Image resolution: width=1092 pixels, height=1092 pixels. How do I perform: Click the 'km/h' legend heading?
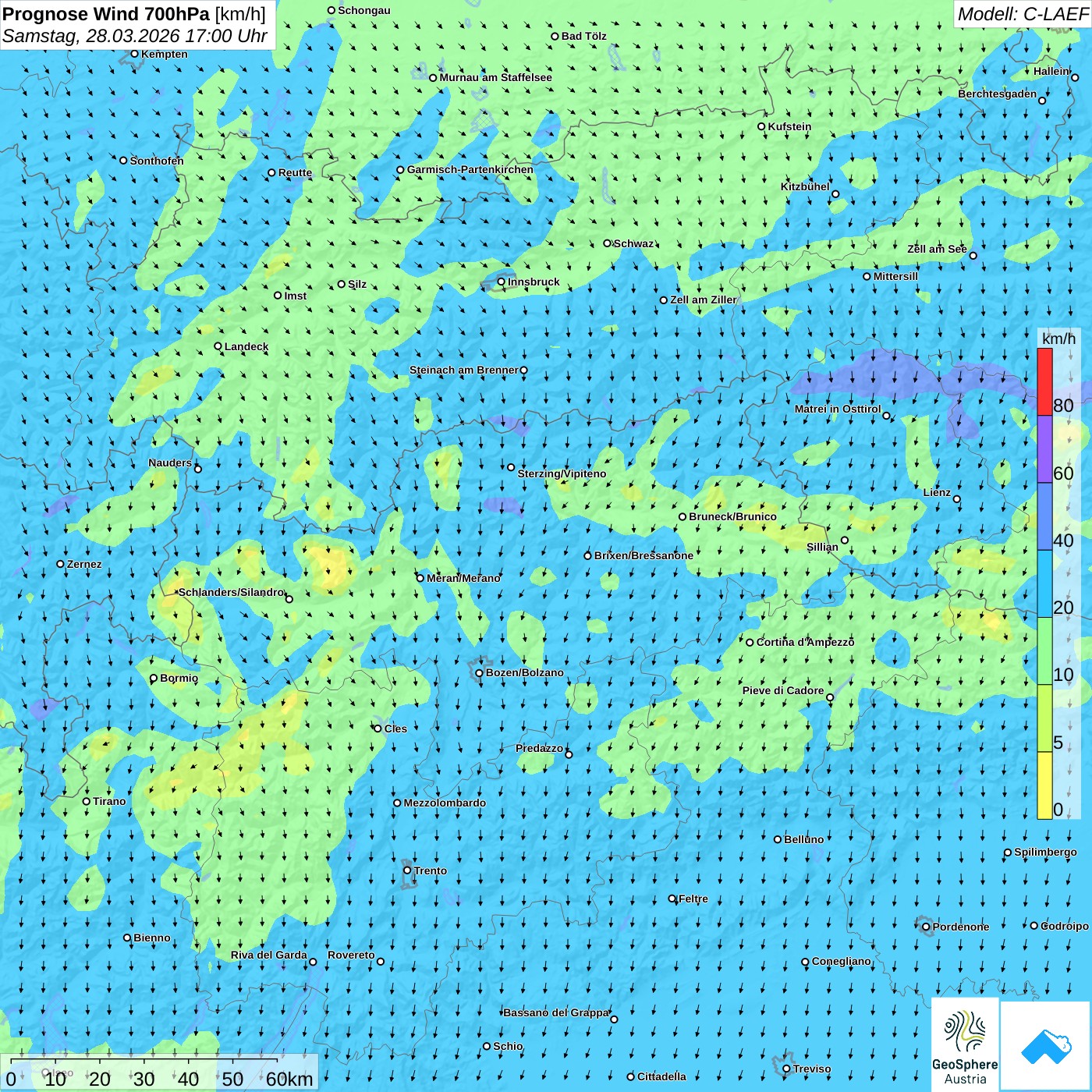point(1058,339)
